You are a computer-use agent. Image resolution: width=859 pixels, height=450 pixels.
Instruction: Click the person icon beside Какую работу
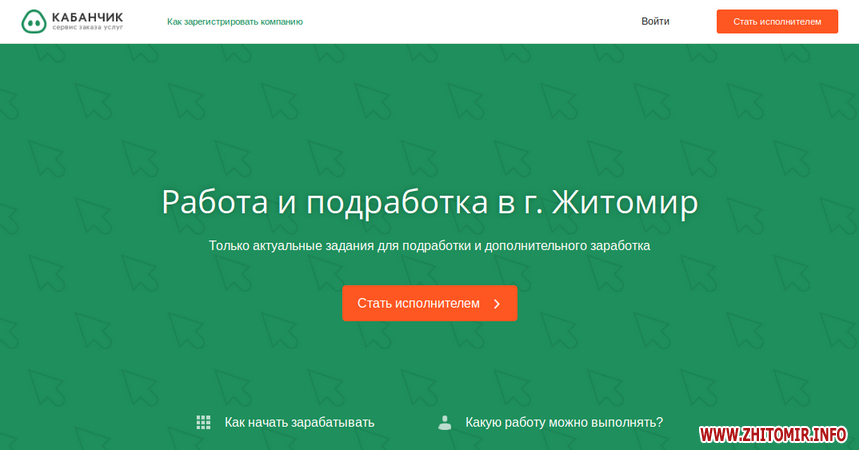[x=445, y=422]
